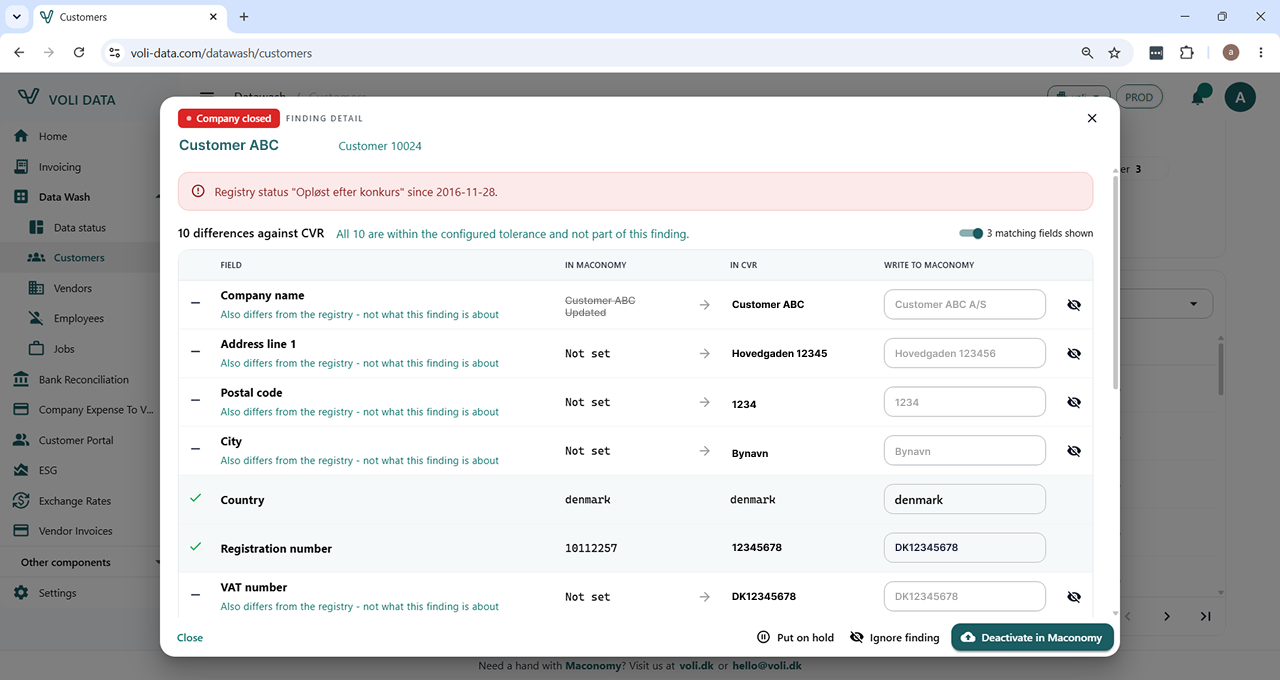The image size is (1280, 680).
Task: Open Home in the sidebar
Action: tap(53, 136)
